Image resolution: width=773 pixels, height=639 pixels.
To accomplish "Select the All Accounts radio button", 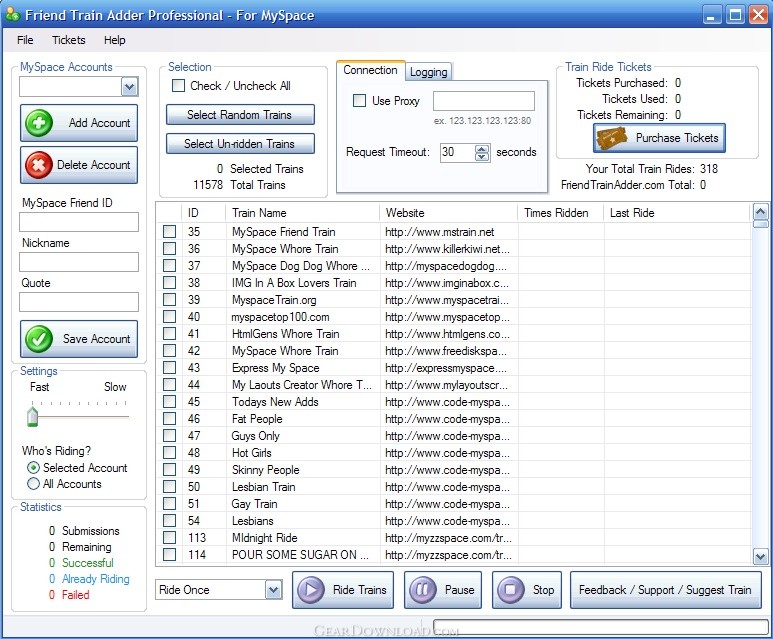I will click(x=34, y=484).
